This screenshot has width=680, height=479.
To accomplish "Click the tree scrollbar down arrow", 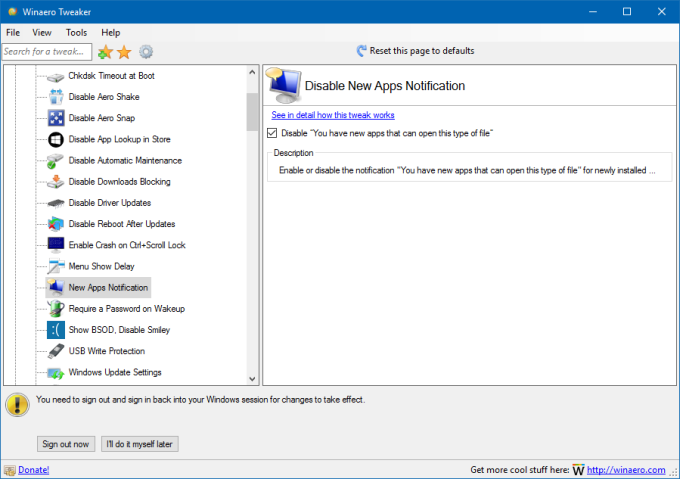I will coord(252,378).
